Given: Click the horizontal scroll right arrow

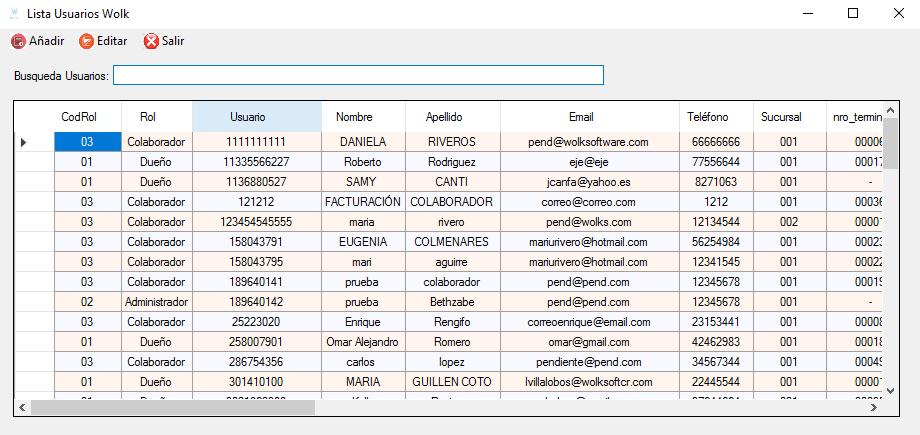Looking at the screenshot, I should (x=875, y=407).
